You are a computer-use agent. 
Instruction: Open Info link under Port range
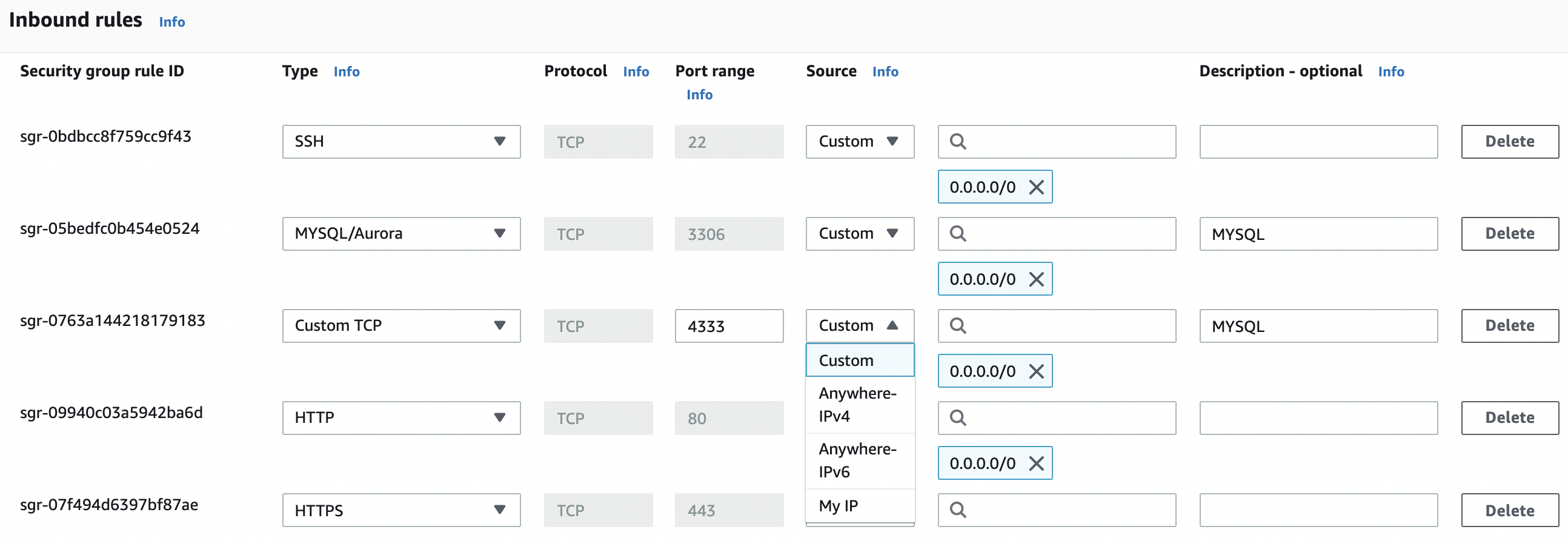click(x=699, y=95)
